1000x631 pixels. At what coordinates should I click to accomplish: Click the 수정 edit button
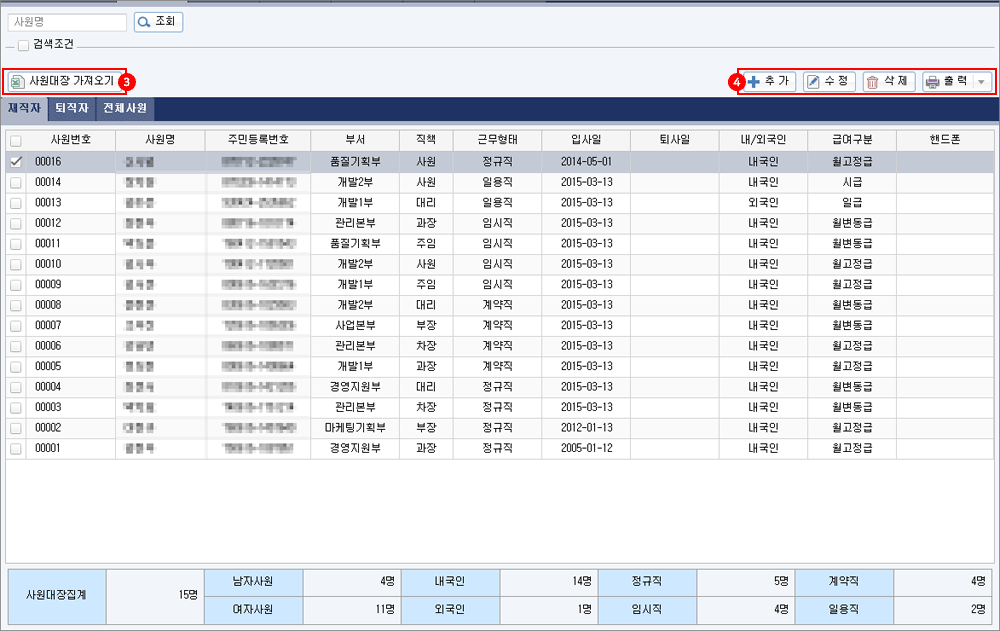828,82
